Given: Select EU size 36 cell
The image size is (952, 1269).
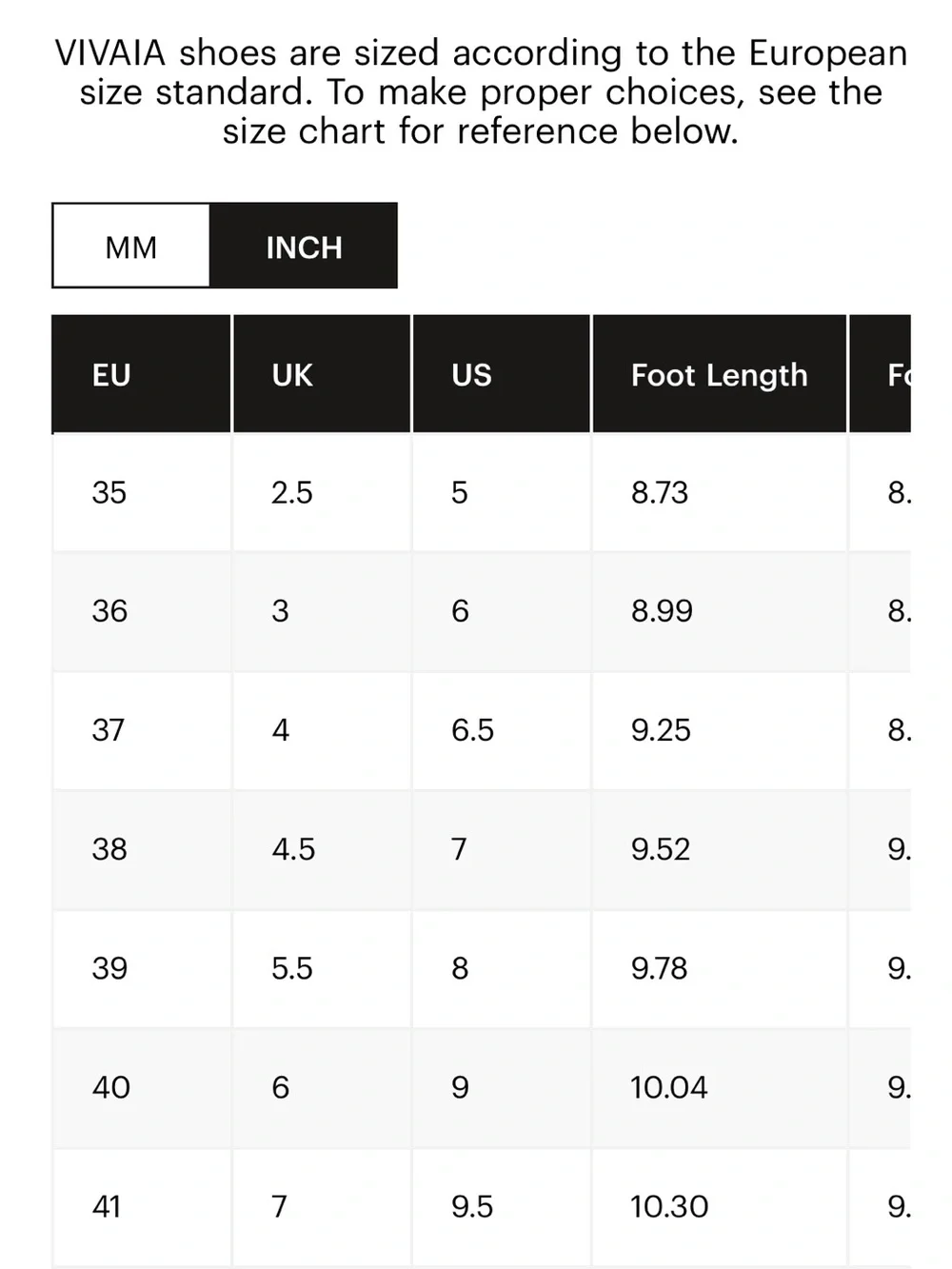Looking at the screenshot, I should pos(141,611).
